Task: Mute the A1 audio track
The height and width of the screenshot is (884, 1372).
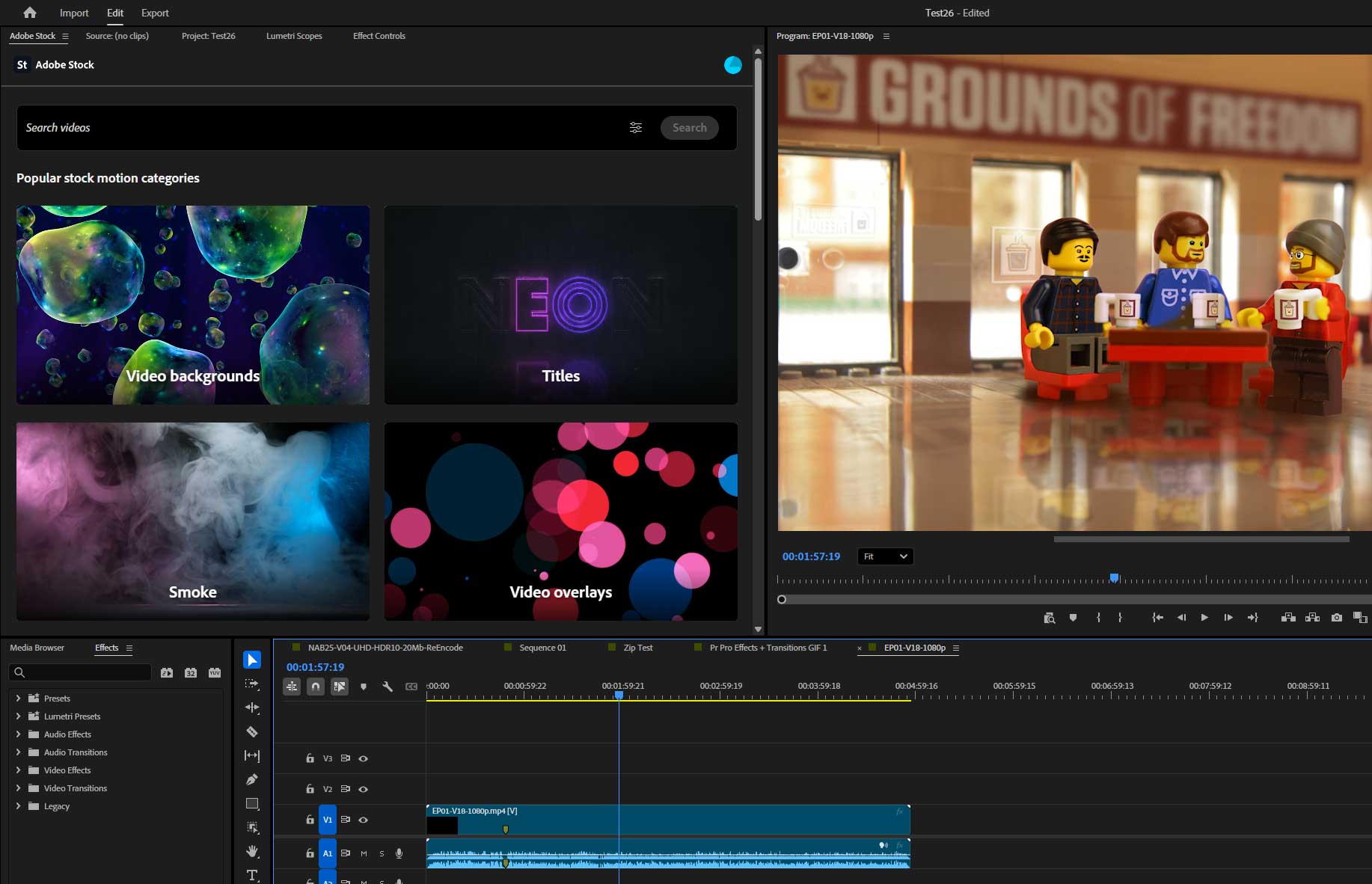Action: click(x=364, y=853)
